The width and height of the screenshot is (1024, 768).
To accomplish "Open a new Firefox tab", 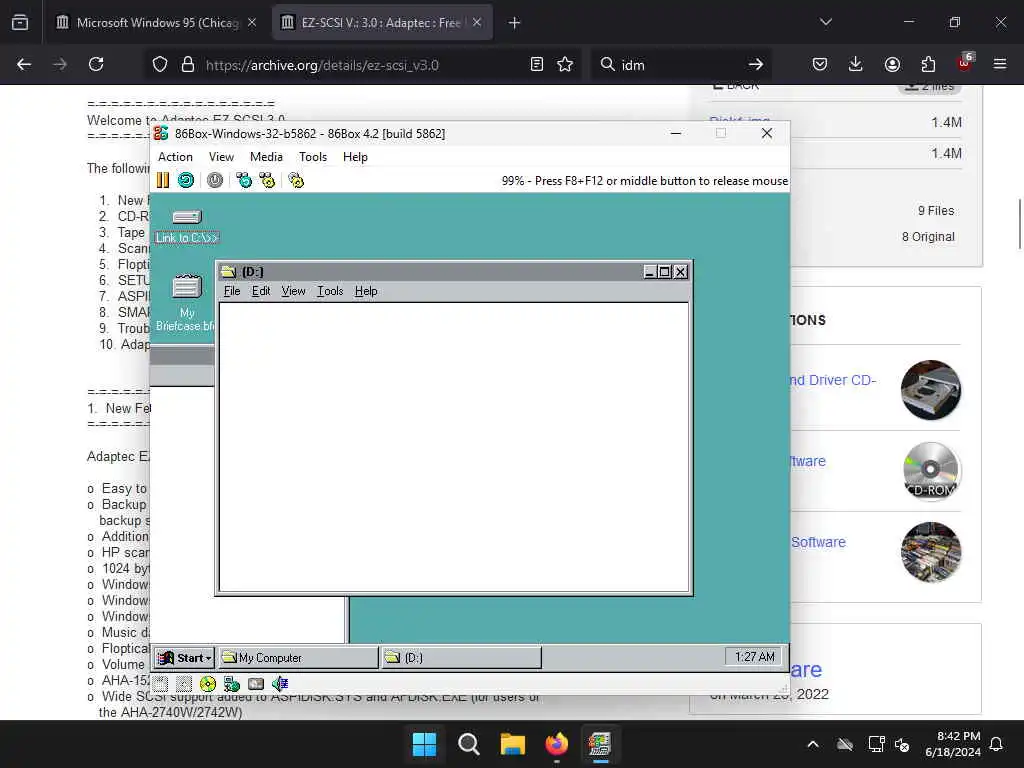I will (515, 23).
